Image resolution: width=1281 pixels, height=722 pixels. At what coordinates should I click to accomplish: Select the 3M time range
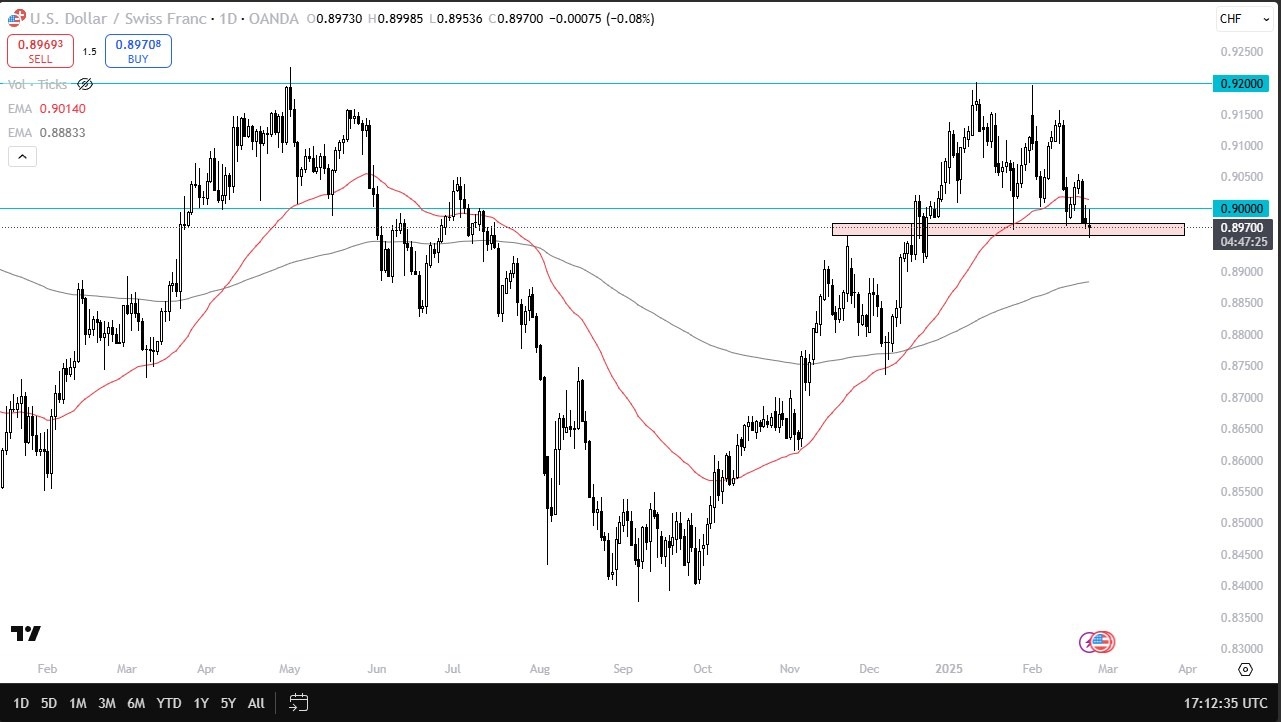click(x=107, y=703)
